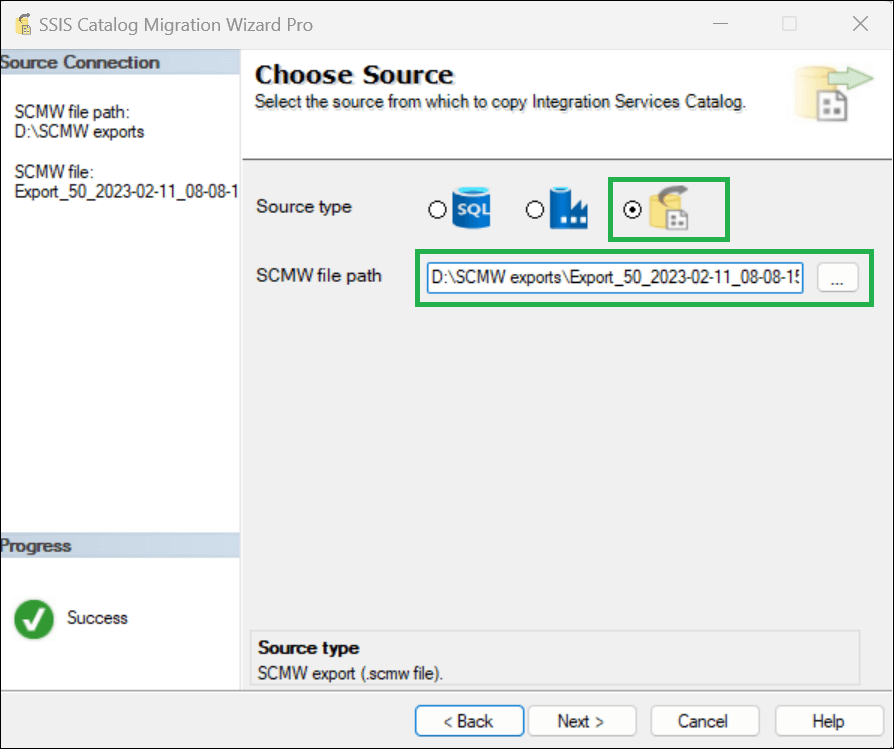The height and width of the screenshot is (749, 894).
Task: Click the 'SCMW export (.scmw file).' description
Action: [350, 673]
